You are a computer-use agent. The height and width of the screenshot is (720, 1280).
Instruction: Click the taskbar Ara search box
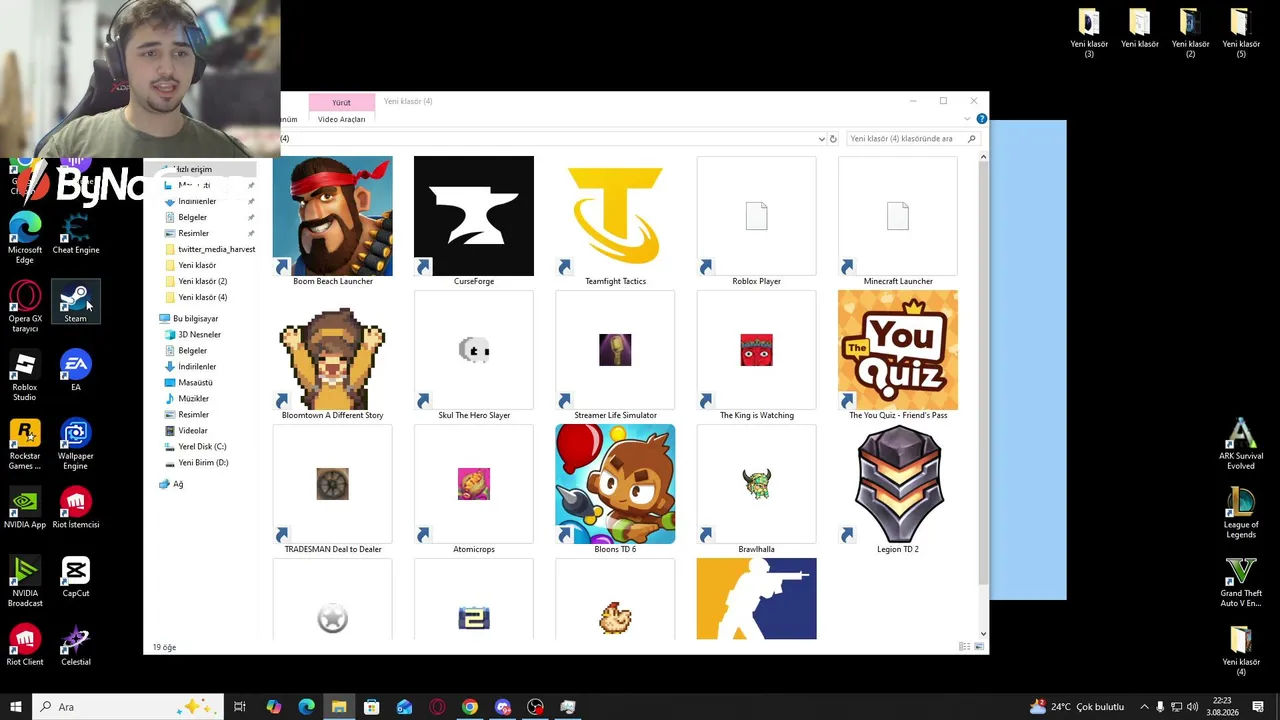[x=130, y=707]
